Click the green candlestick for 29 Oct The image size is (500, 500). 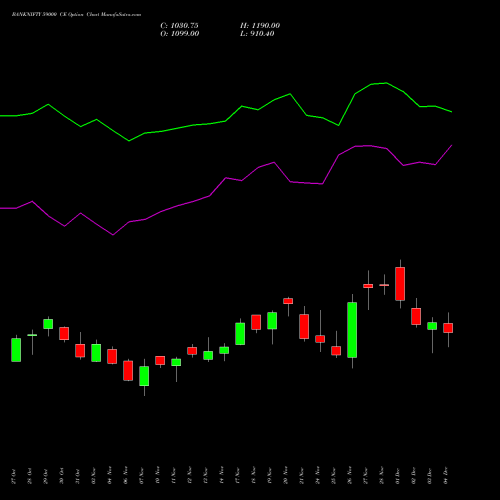point(48,324)
